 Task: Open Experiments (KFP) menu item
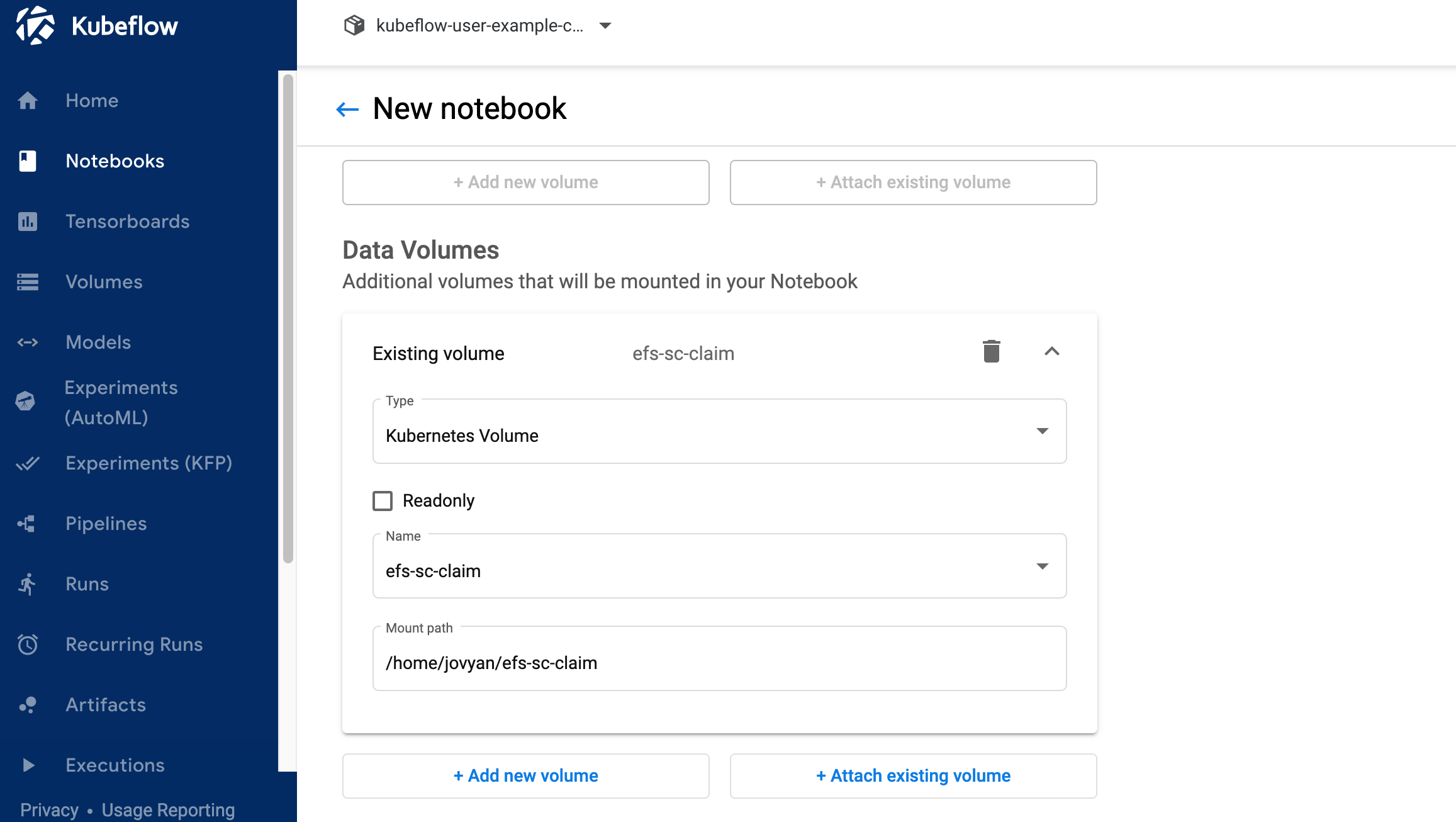[x=148, y=463]
